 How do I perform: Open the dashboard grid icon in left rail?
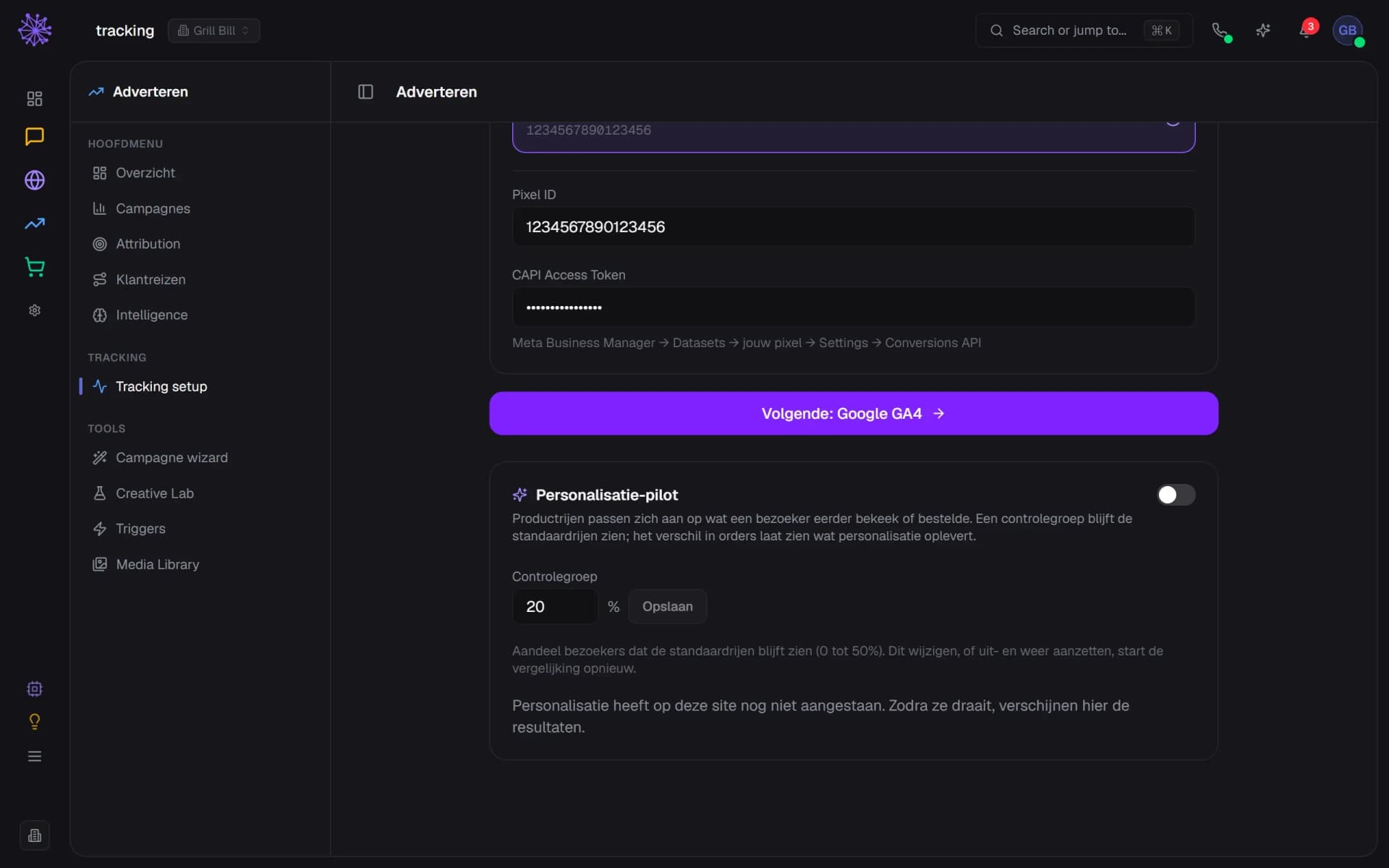click(x=35, y=98)
